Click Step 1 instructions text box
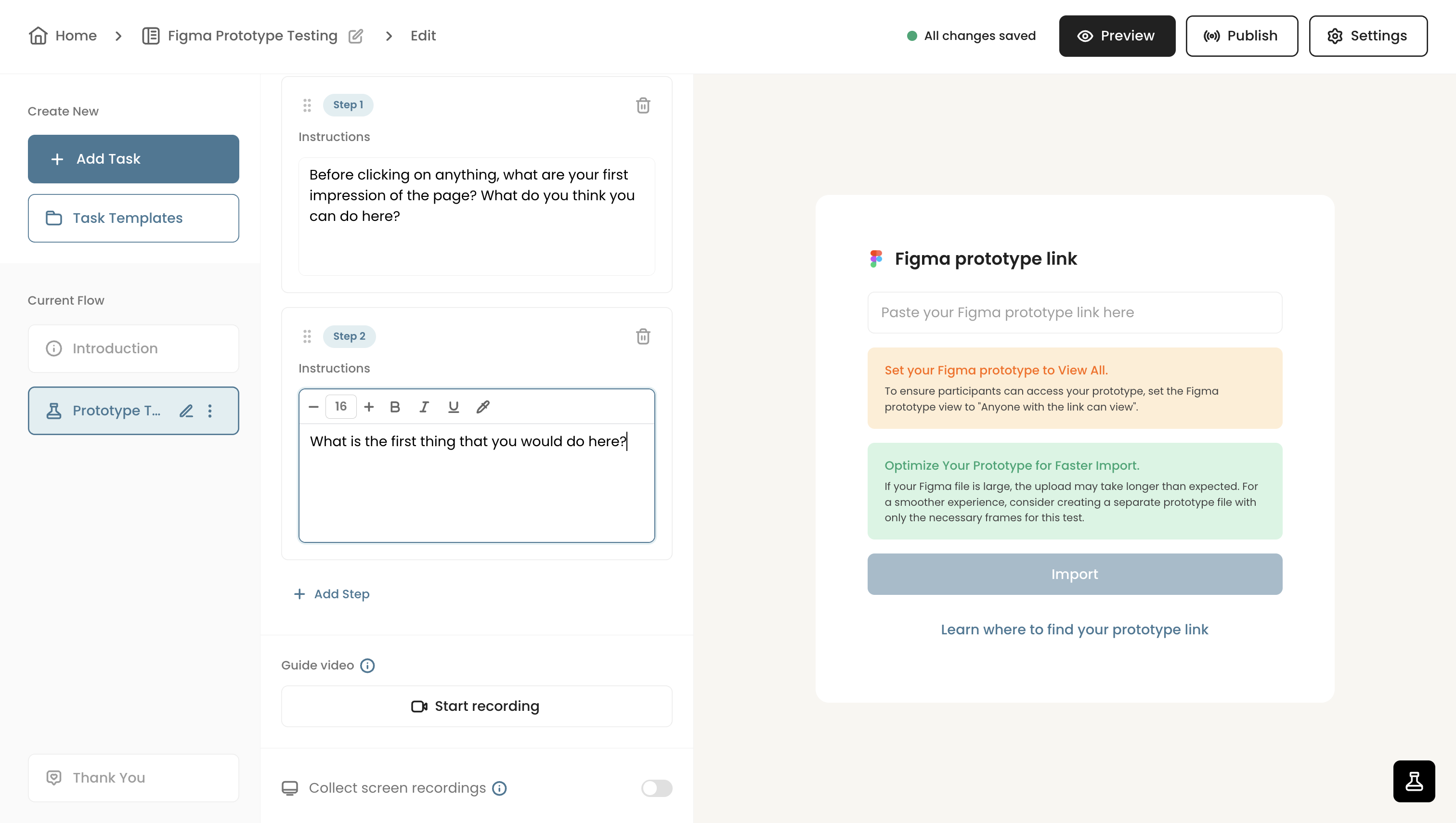Screen dimensions: 1456x823 pos(477,217)
